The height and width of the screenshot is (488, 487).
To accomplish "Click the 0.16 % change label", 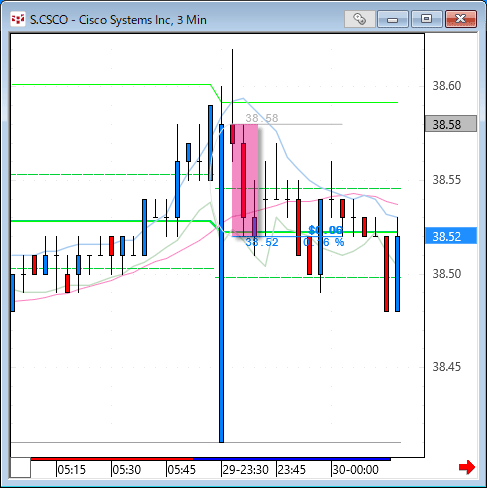I will (x=324, y=242).
